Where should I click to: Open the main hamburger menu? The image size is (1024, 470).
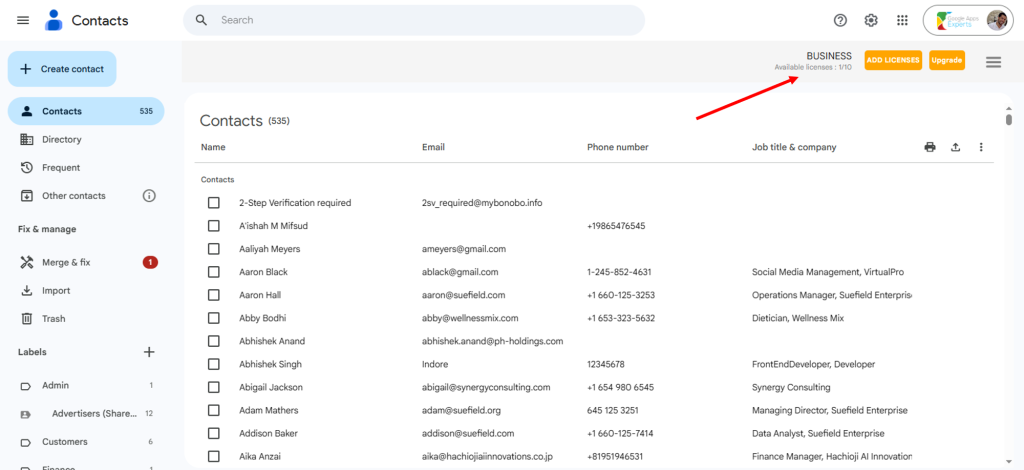pos(23,21)
